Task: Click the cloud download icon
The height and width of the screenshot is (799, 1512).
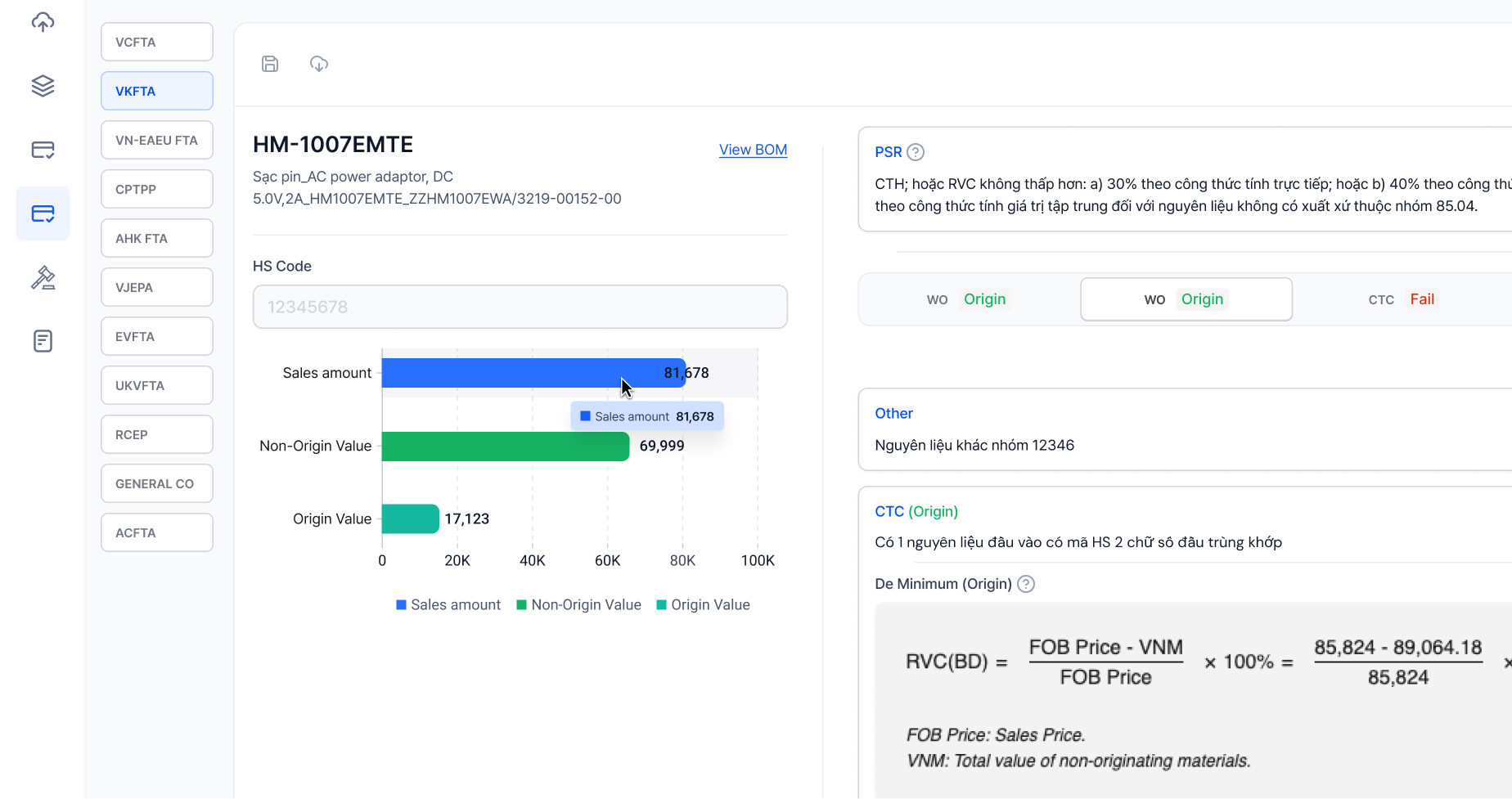Action: click(319, 64)
